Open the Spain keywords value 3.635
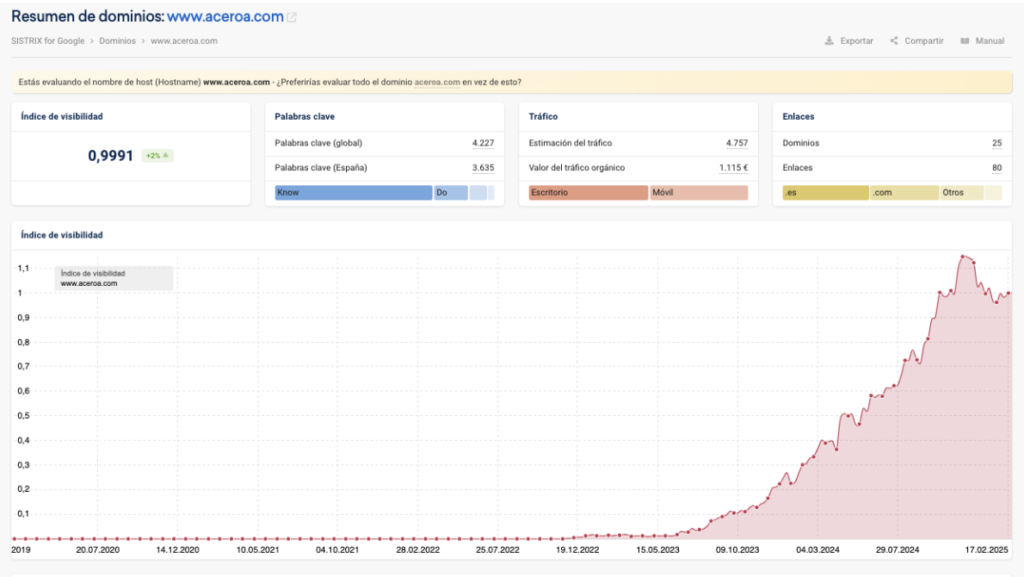The width and height of the screenshot is (1024, 577). point(483,168)
